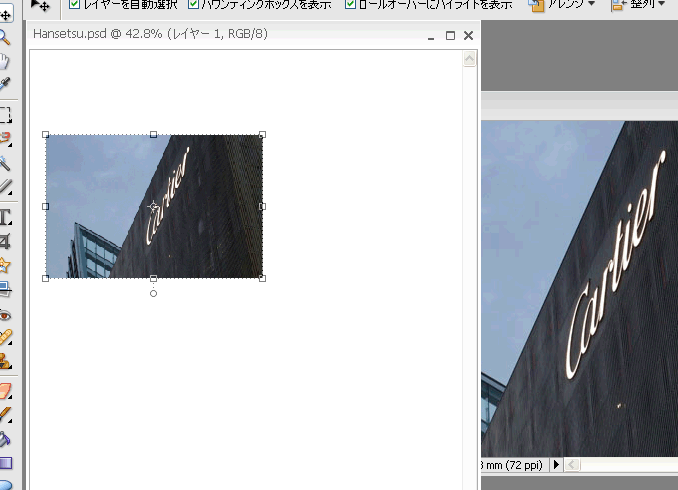The width and height of the screenshot is (678, 490).
Task: Select the Eraser tool
Action: pyautogui.click(x=5, y=390)
